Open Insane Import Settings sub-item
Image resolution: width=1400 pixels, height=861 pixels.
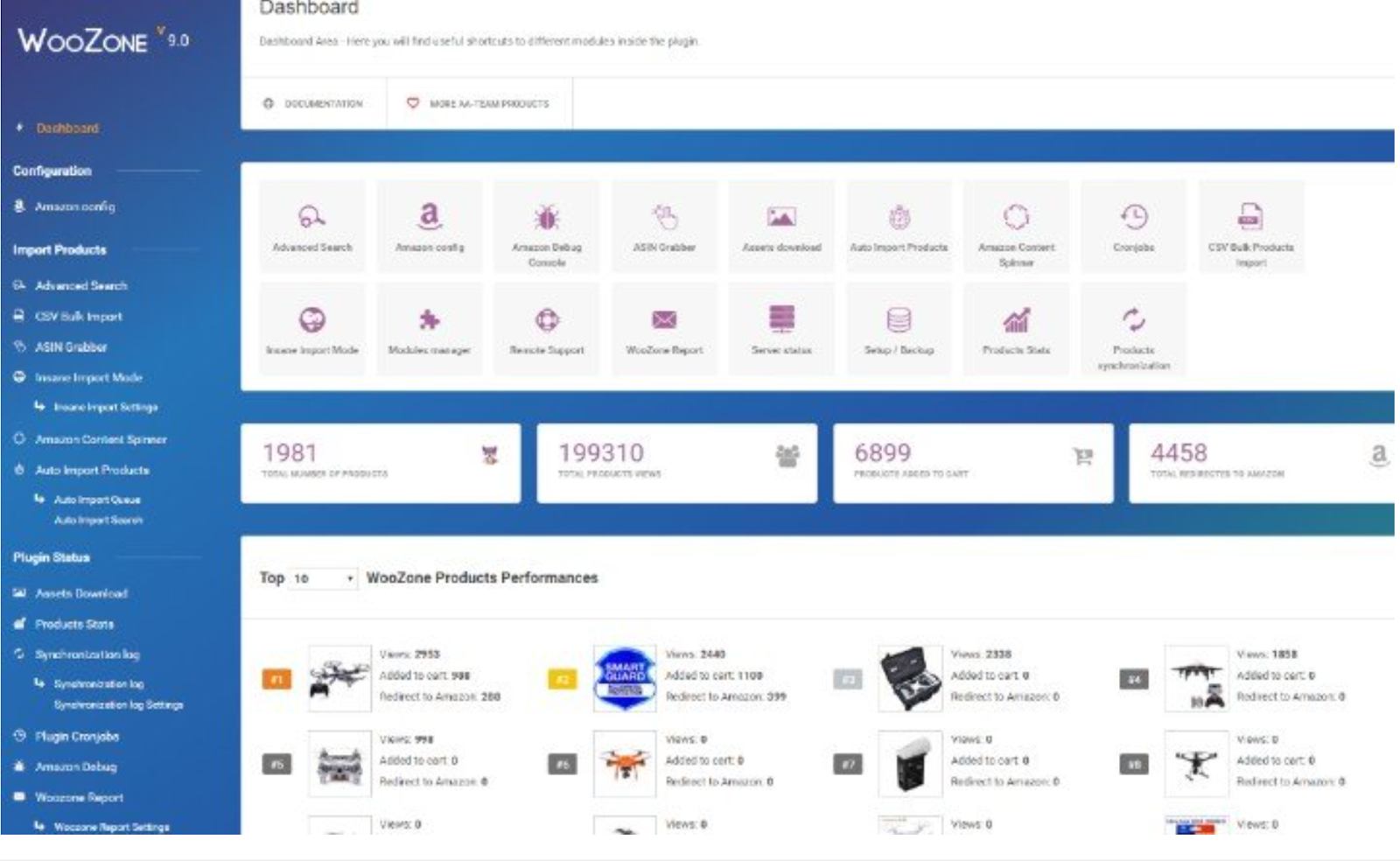pos(105,407)
